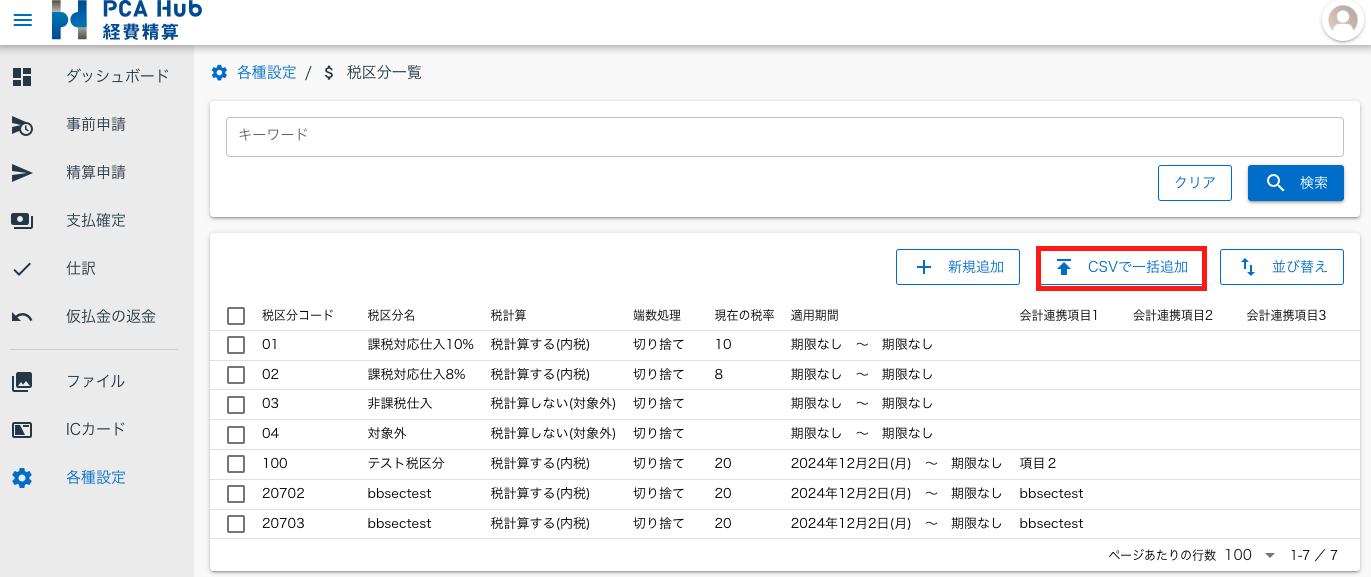
Task: Click tax rate 8 in row 02
Action: [719, 375]
